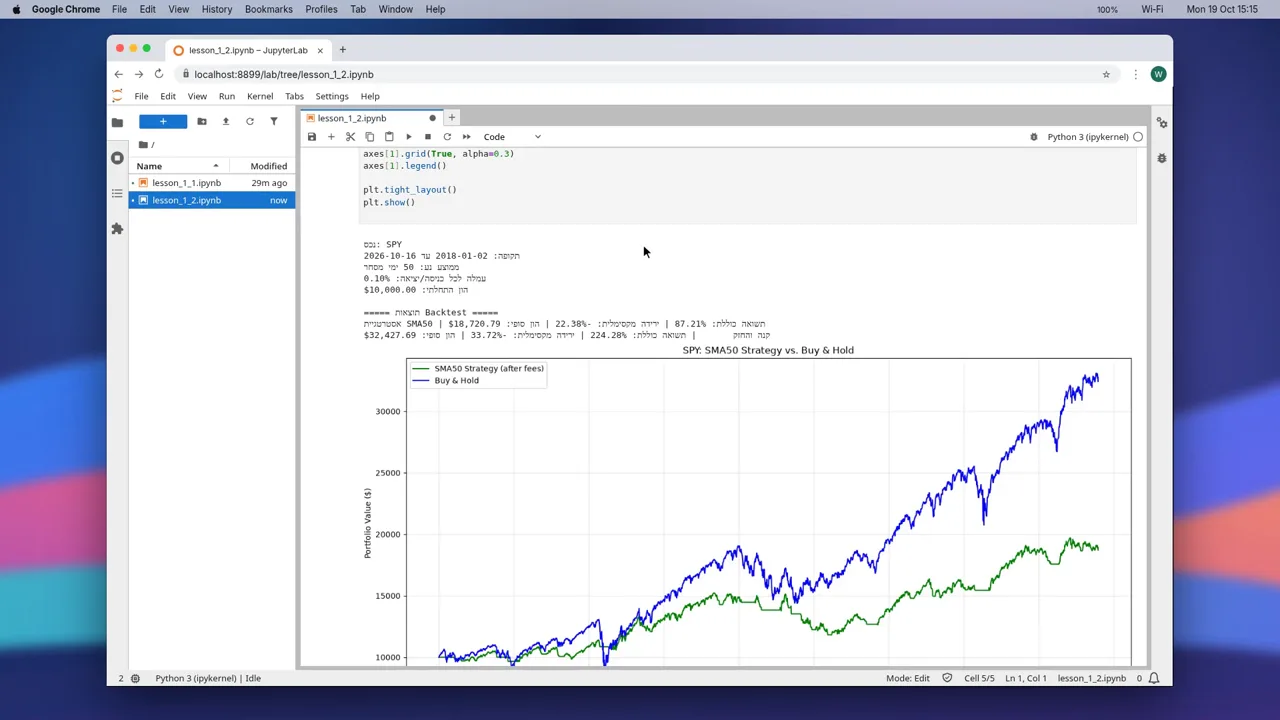
Task: Interrupt the kernel with the stop icon
Action: click(427, 137)
